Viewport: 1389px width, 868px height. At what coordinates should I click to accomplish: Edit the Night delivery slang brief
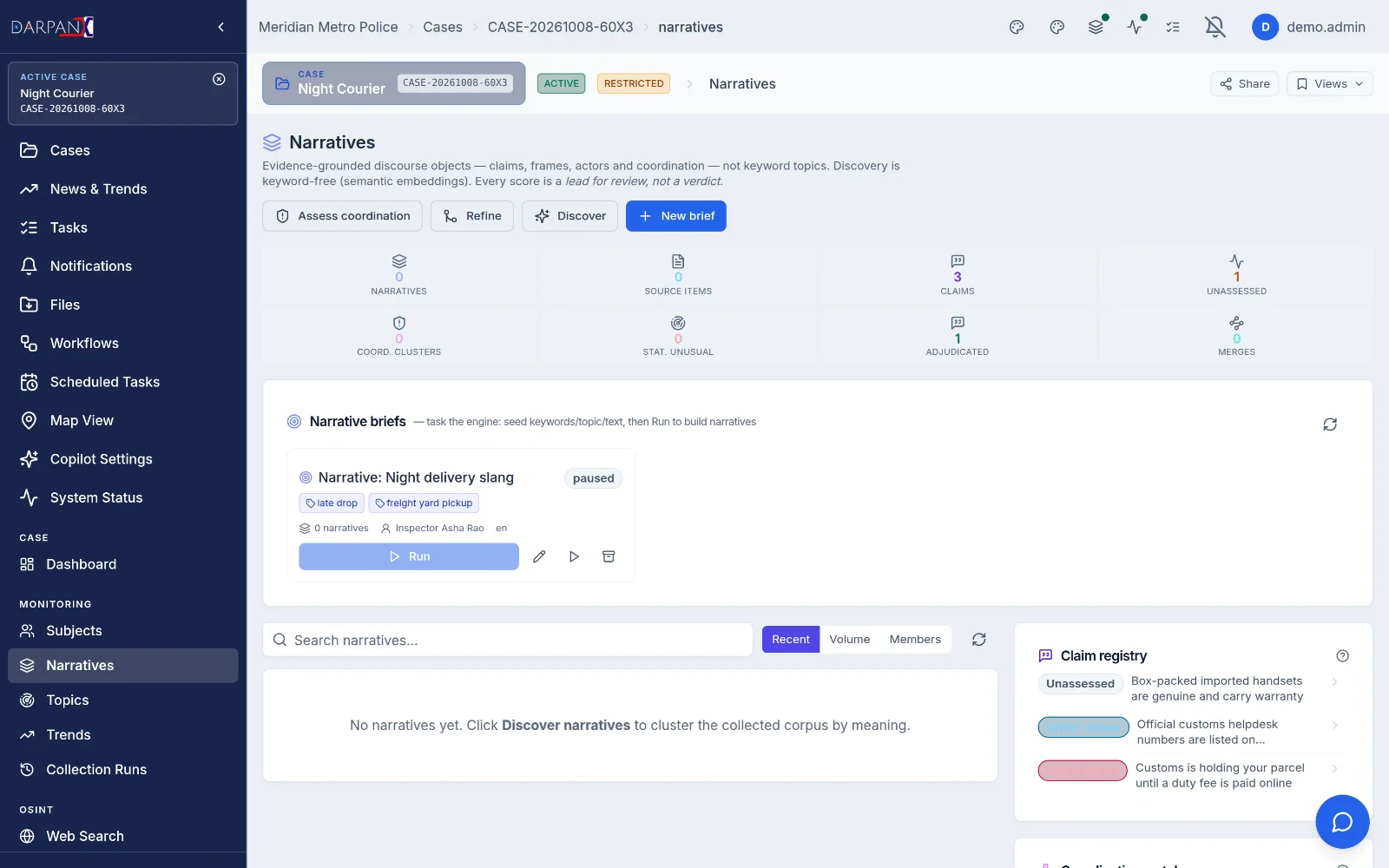539,556
